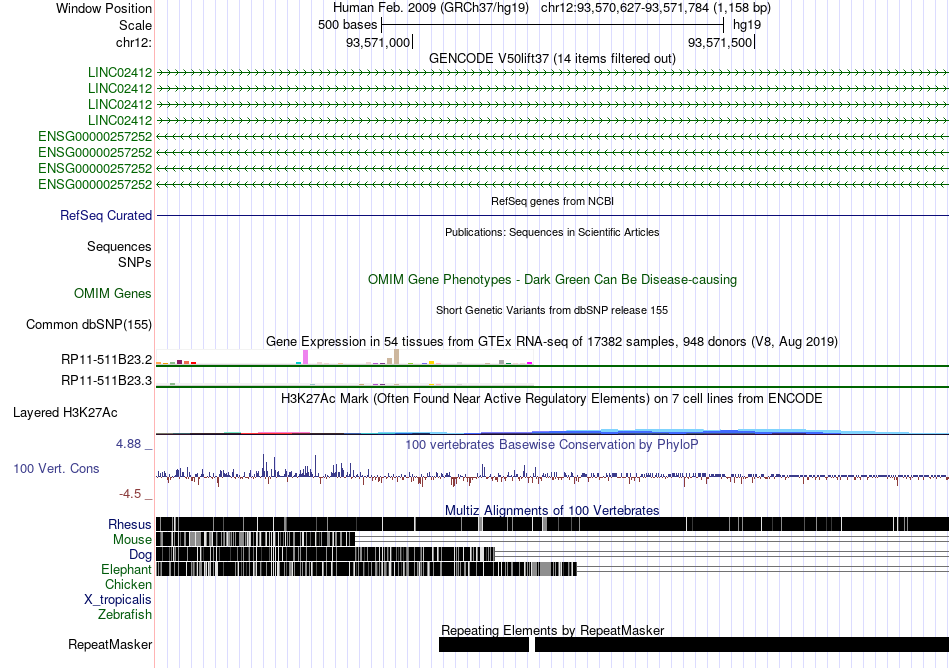Click the Elephant species label
950x668 pixels.
(x=126, y=569)
